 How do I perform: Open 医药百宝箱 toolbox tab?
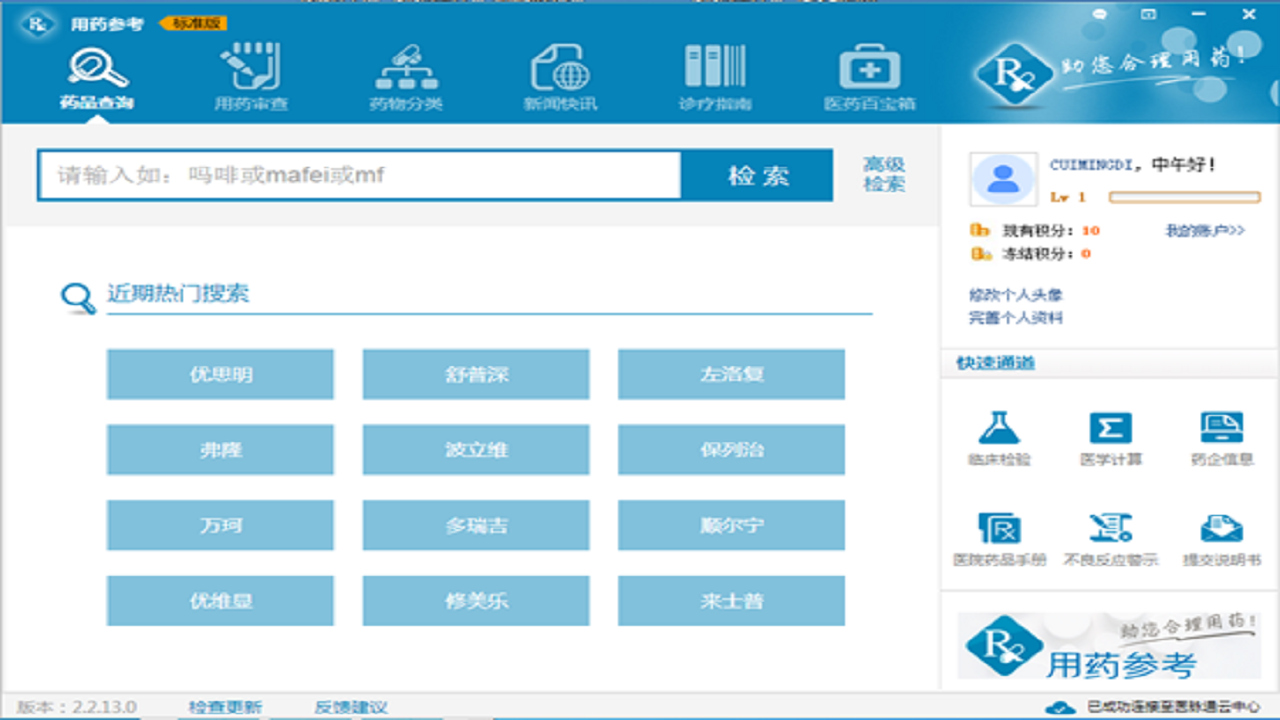click(x=869, y=77)
